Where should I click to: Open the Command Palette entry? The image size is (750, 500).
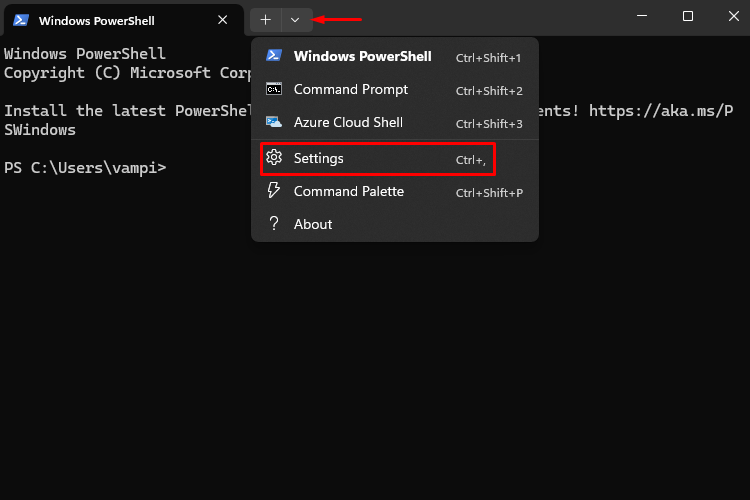pyautogui.click(x=395, y=191)
